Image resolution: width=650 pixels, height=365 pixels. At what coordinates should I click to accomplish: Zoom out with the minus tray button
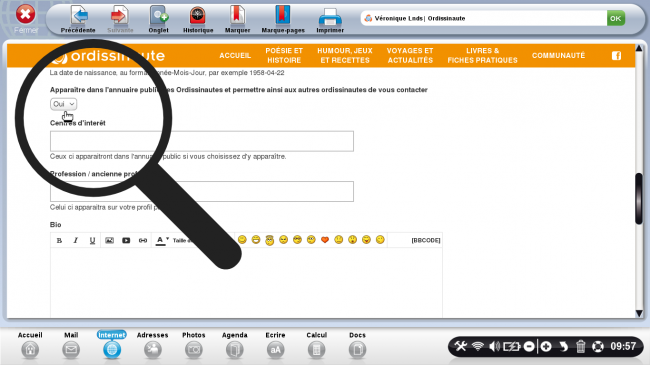[x=529, y=346]
